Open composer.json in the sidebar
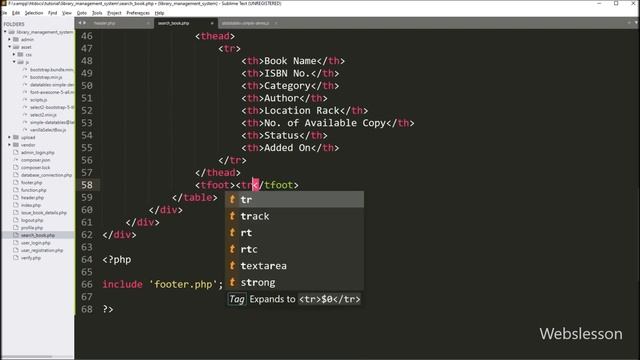This screenshot has height=360, width=640. (x=35, y=160)
